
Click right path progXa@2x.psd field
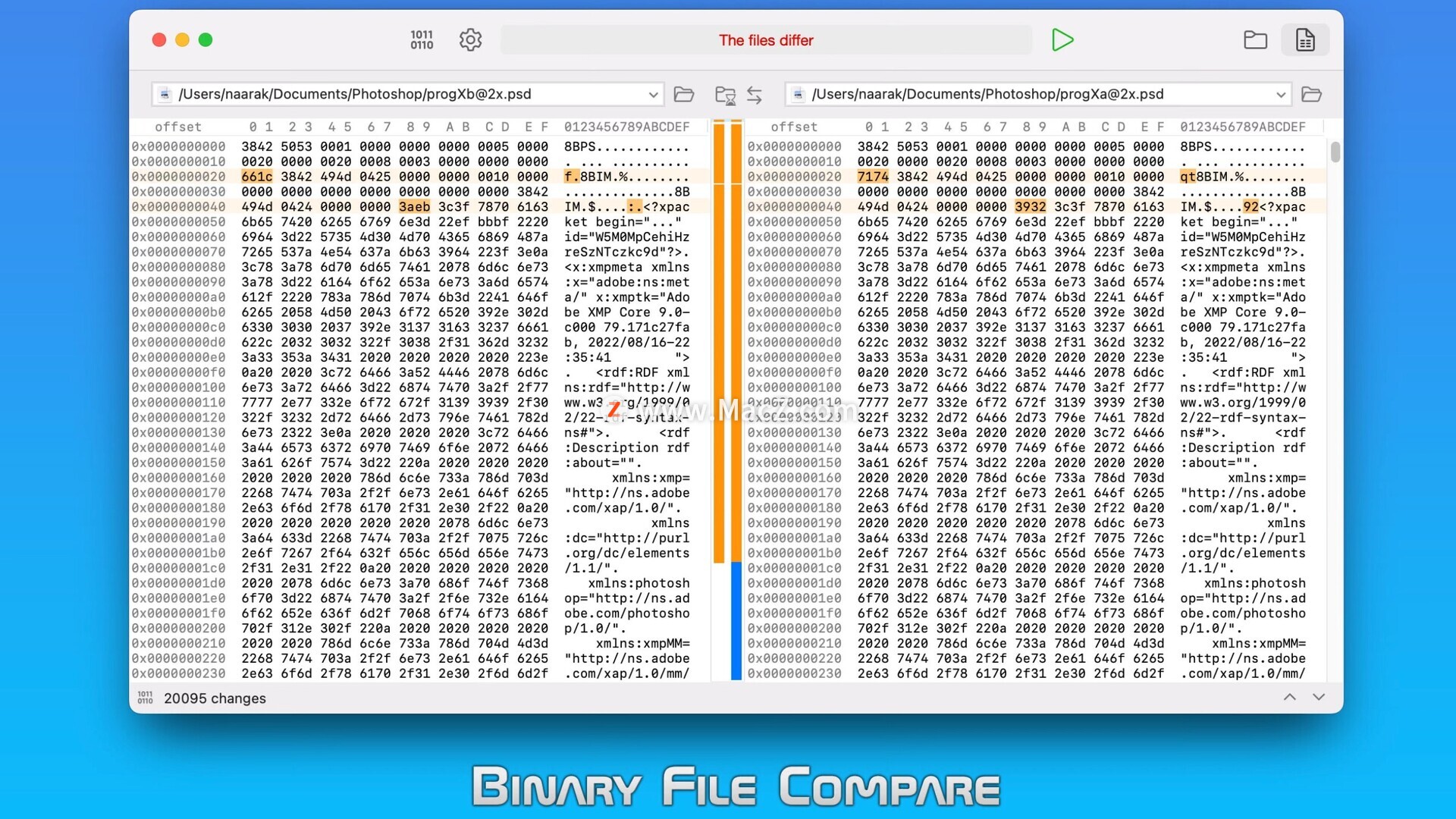click(x=1038, y=94)
